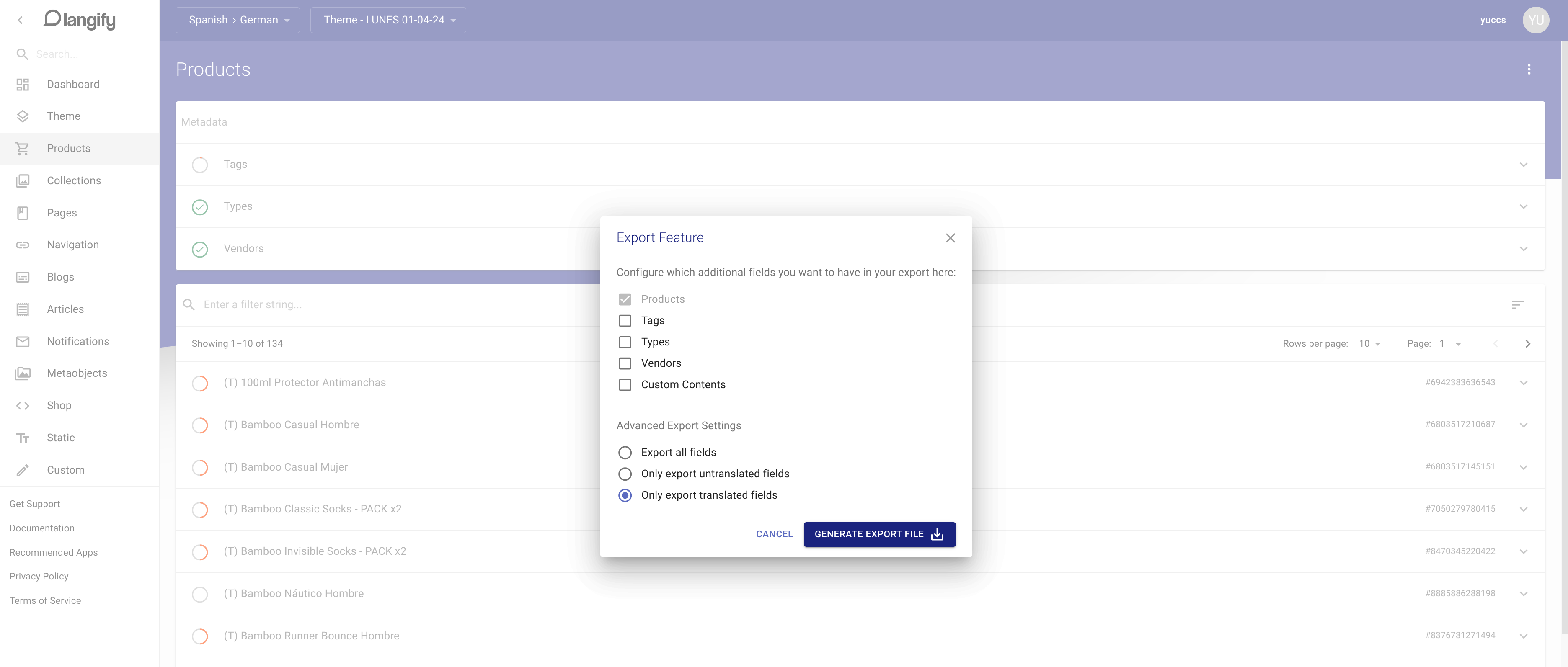
Task: Click Cancel in the export dialog
Action: click(x=774, y=534)
